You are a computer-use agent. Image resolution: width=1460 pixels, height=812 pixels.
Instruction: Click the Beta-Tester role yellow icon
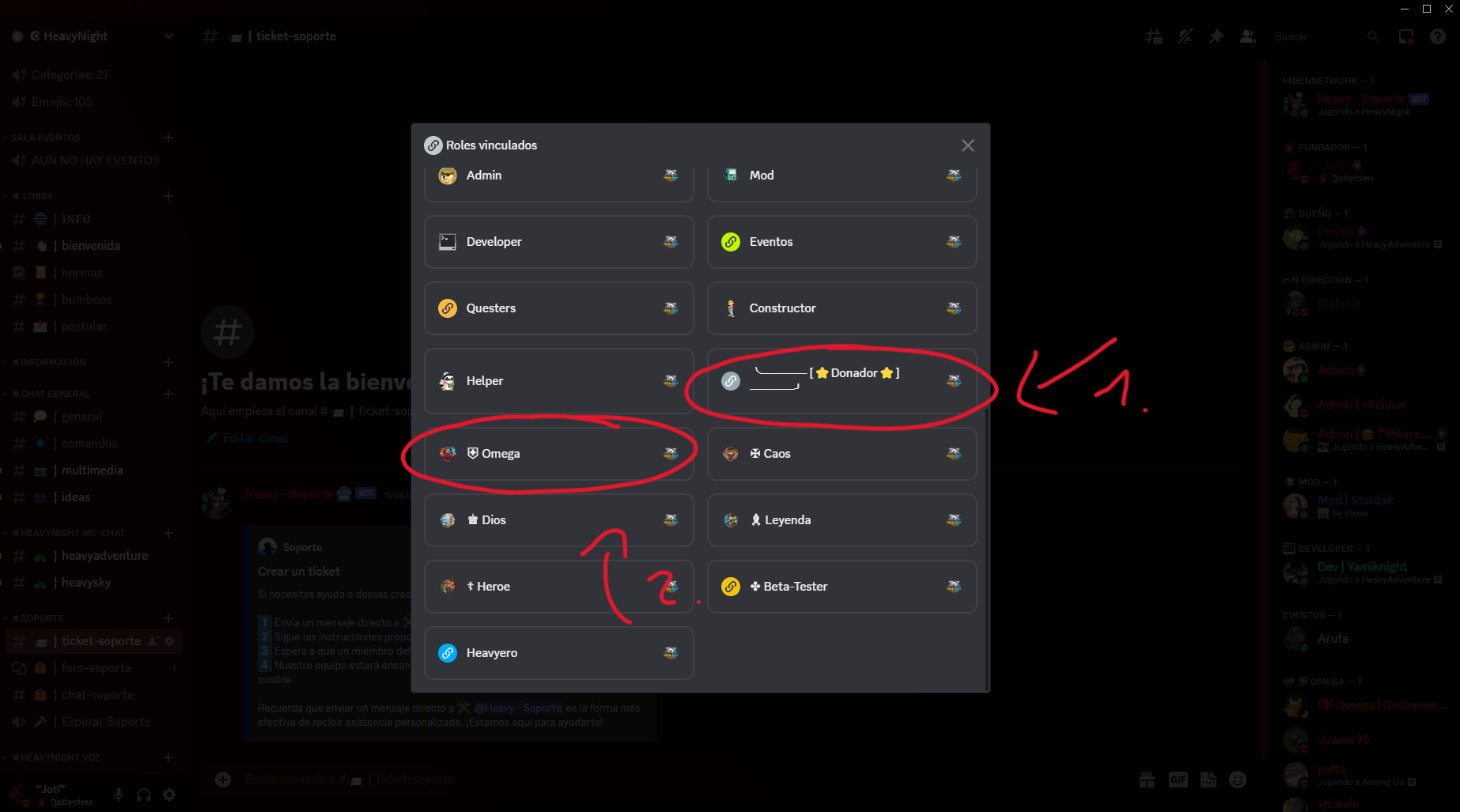(x=731, y=587)
